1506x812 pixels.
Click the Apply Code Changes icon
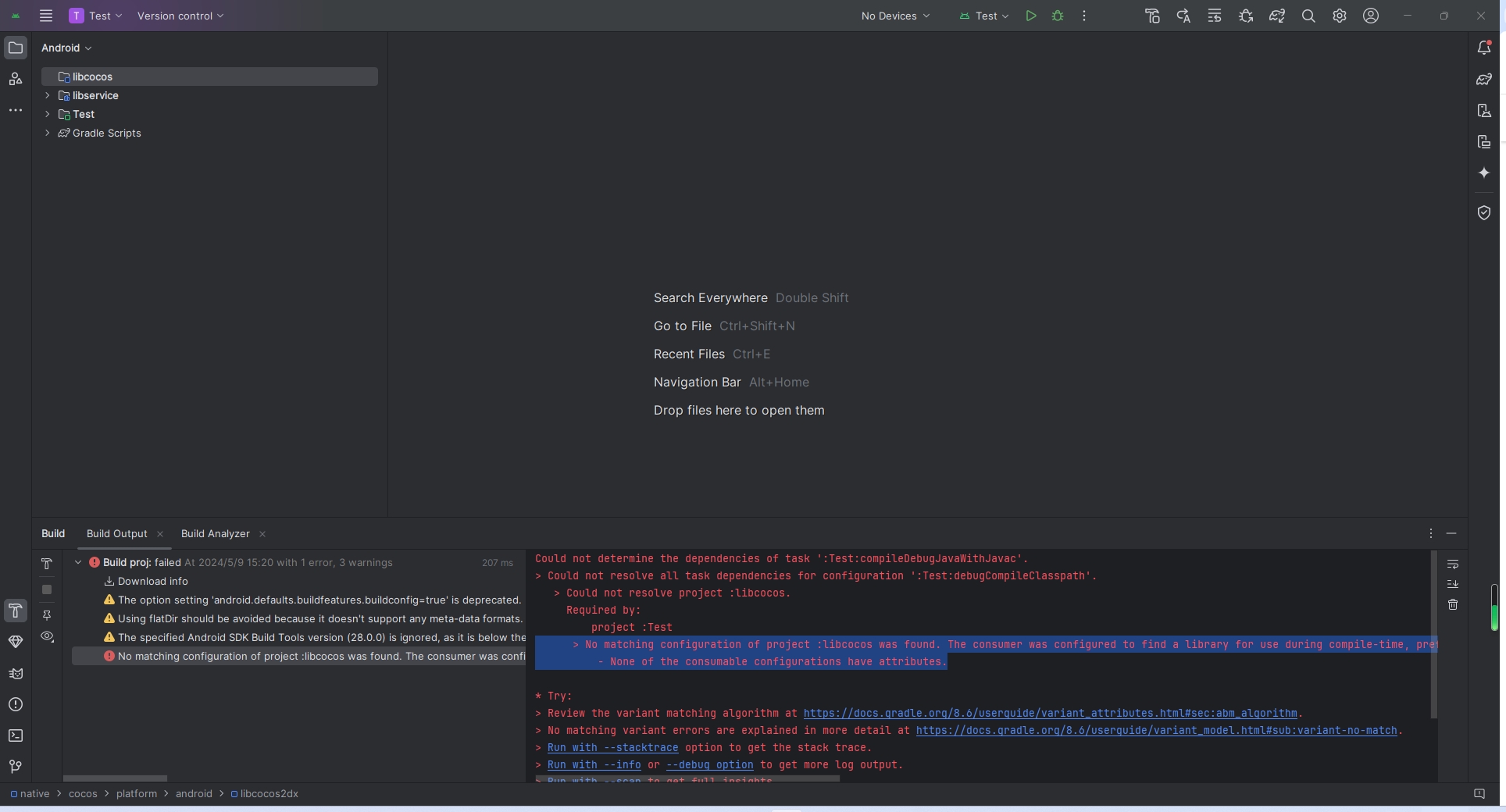point(1215,16)
